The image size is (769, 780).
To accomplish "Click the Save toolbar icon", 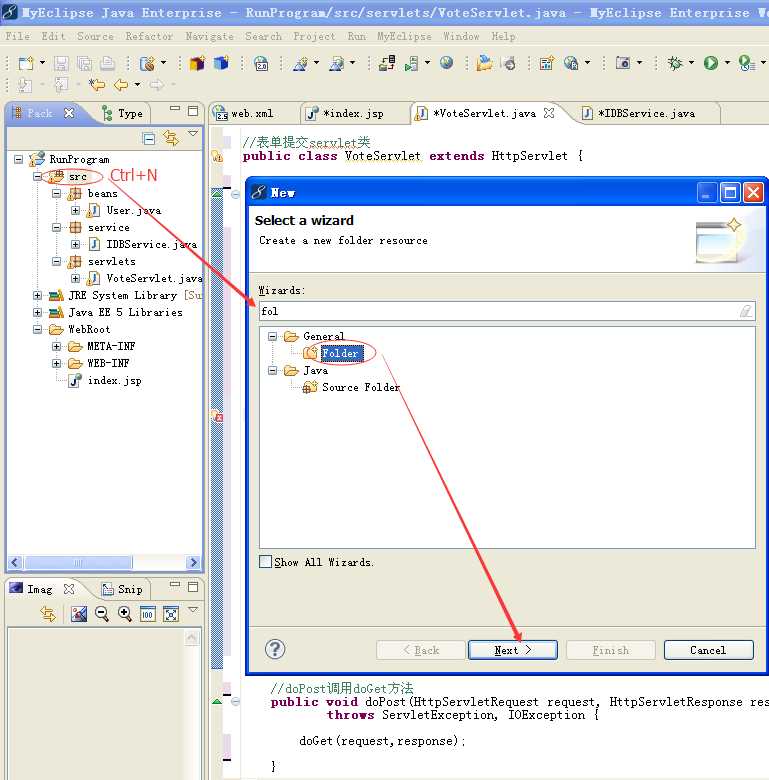I will tap(61, 63).
